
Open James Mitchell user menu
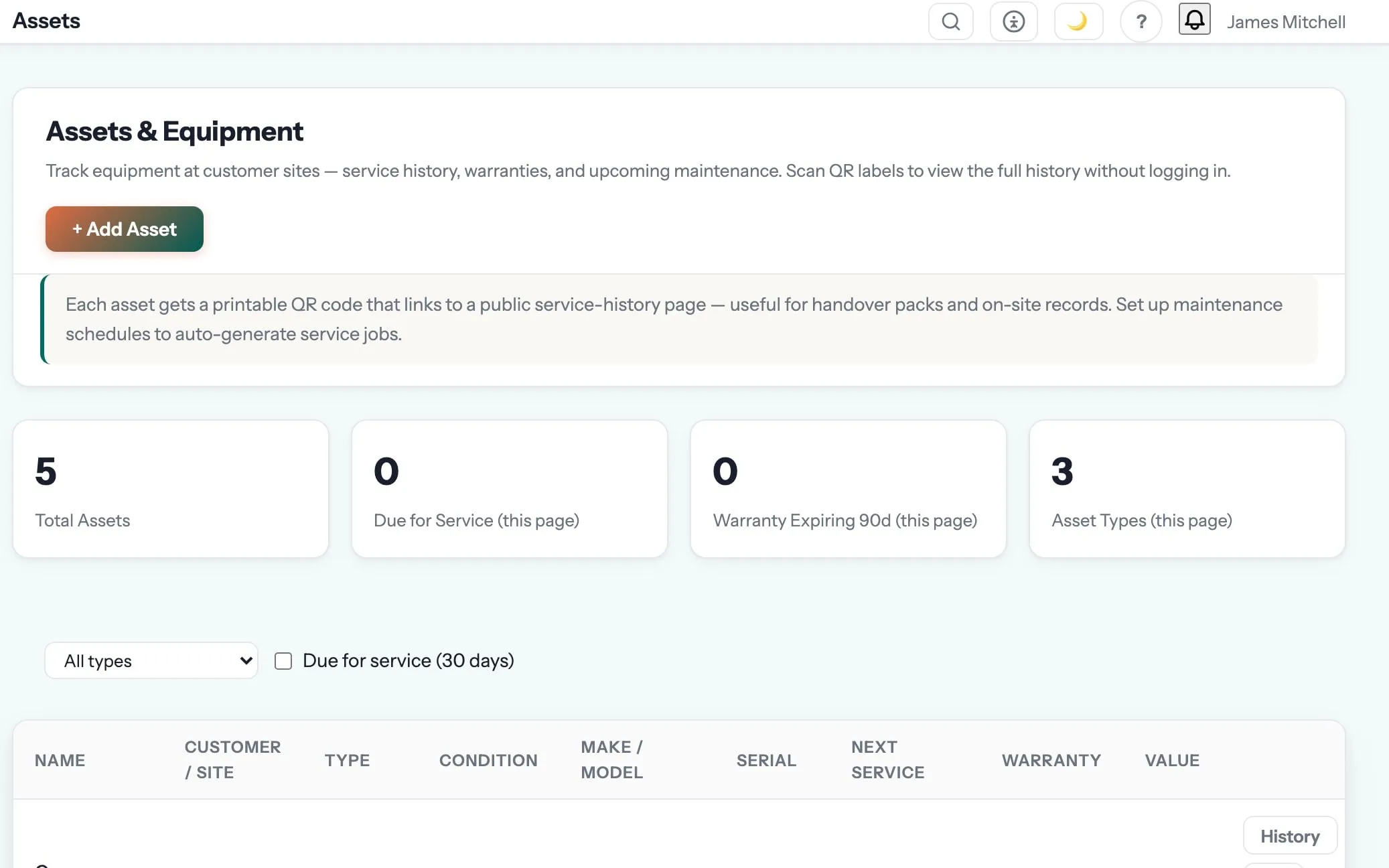(1286, 22)
